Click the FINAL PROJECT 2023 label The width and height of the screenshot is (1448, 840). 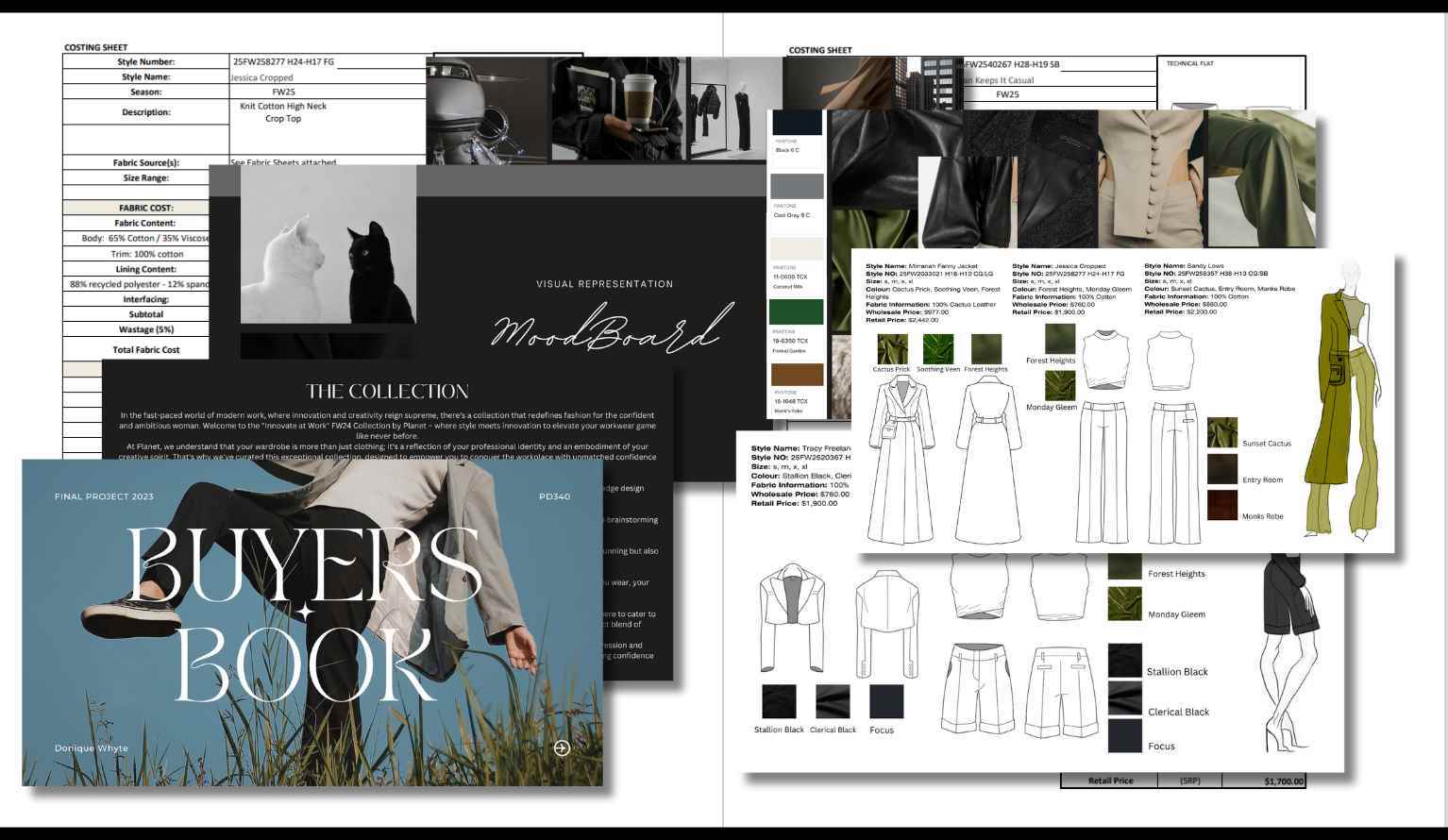click(104, 496)
